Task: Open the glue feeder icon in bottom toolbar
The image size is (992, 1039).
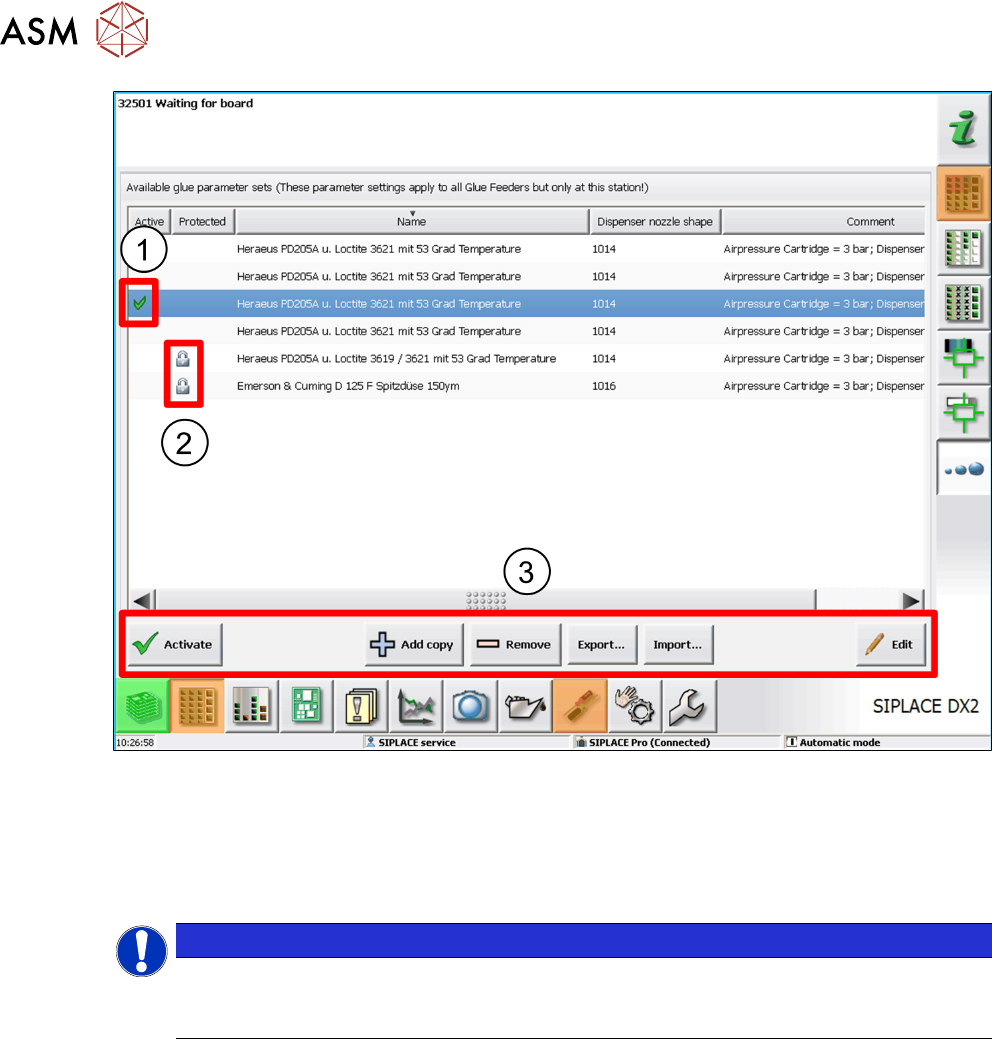Action: (x=580, y=706)
